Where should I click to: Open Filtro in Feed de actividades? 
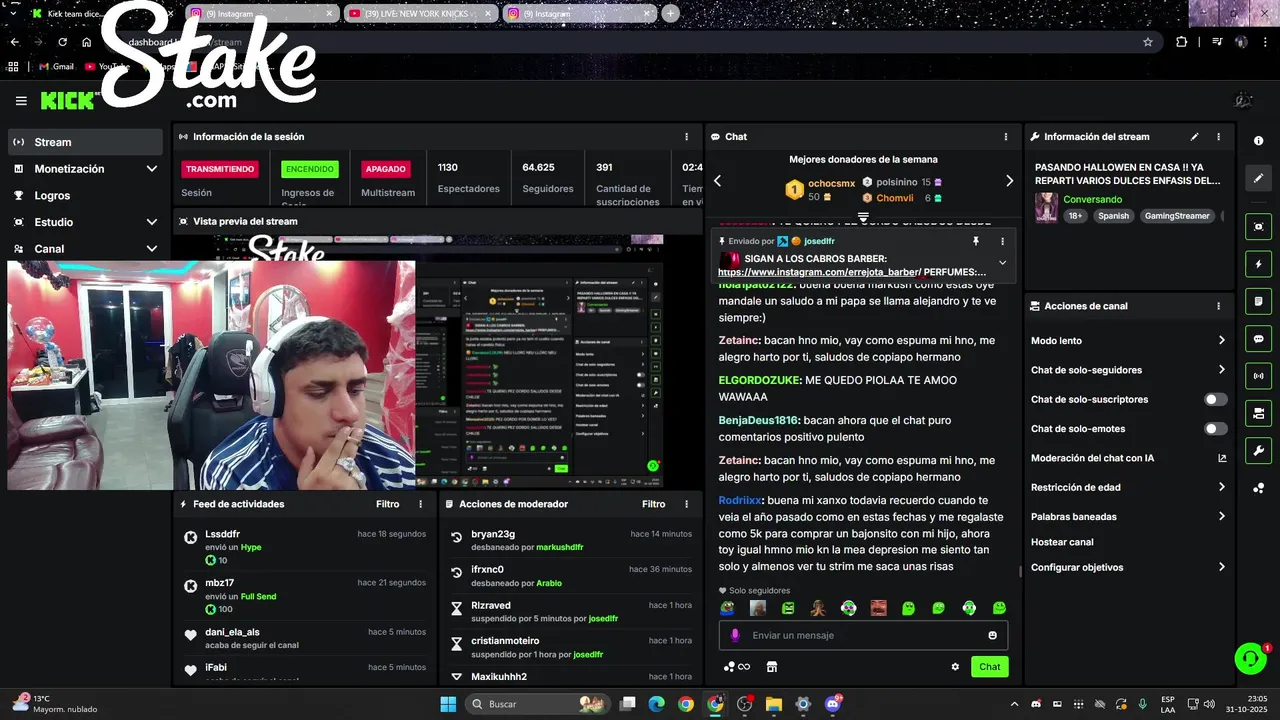click(x=387, y=504)
